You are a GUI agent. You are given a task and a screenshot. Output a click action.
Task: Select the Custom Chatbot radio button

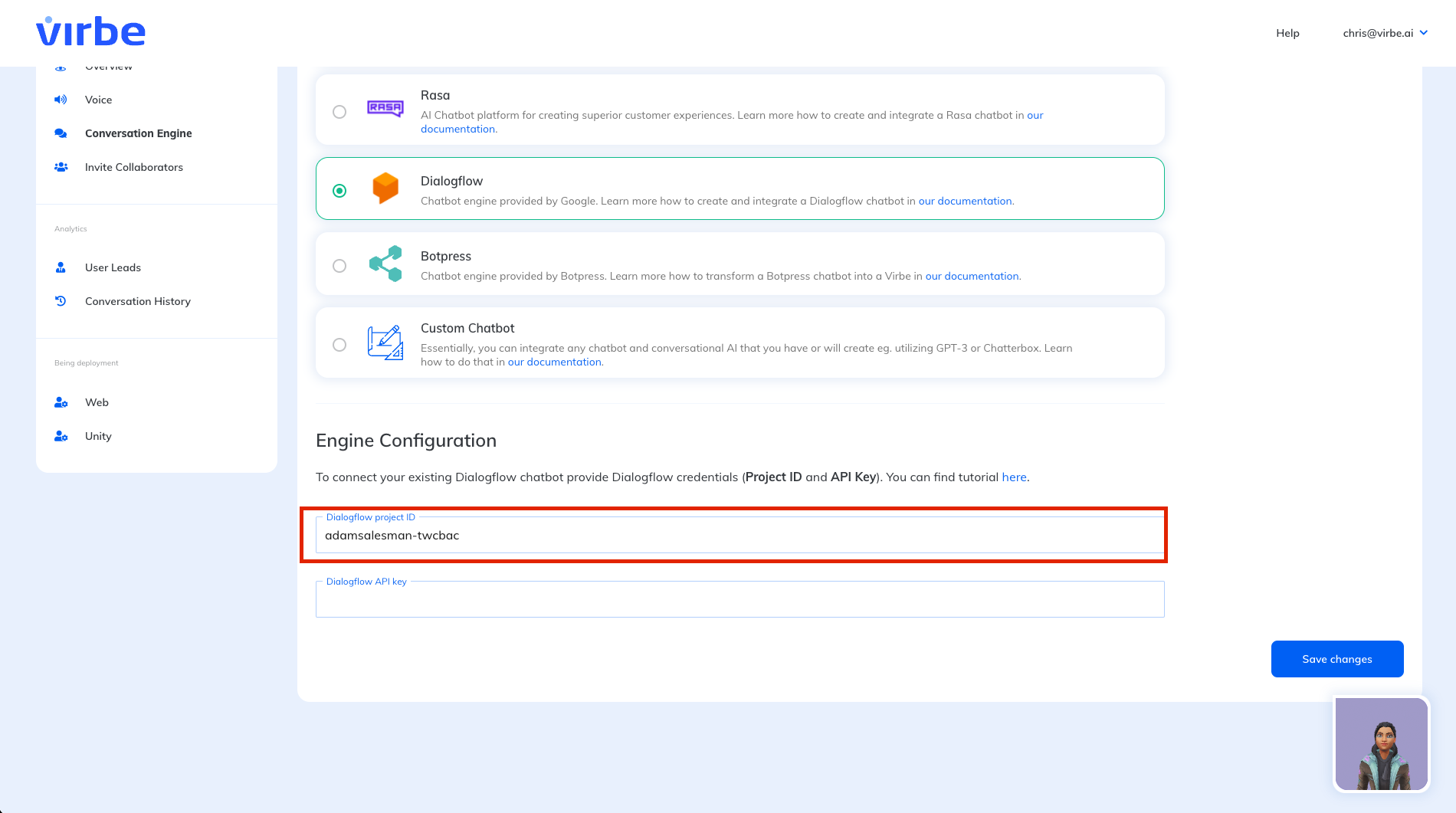click(339, 345)
